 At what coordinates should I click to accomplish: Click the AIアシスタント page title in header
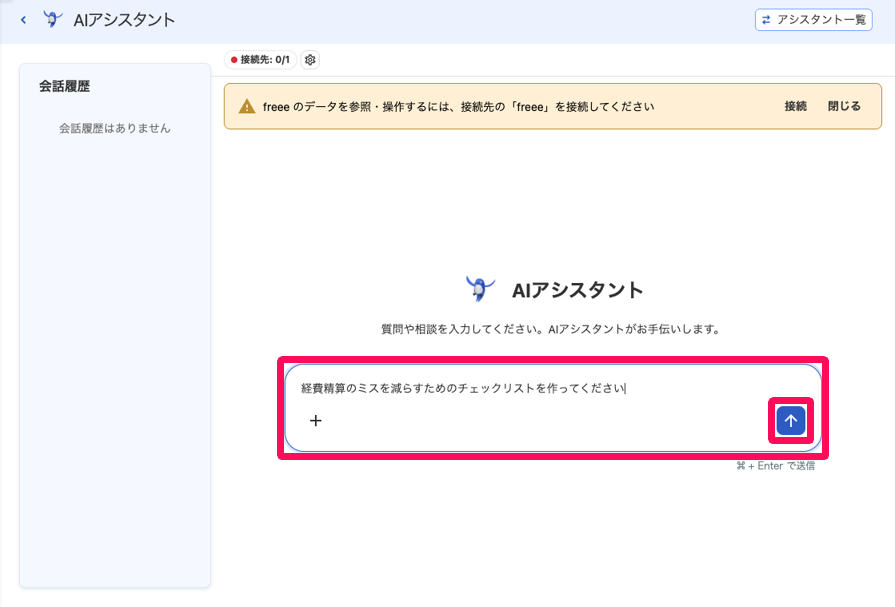pos(124,20)
